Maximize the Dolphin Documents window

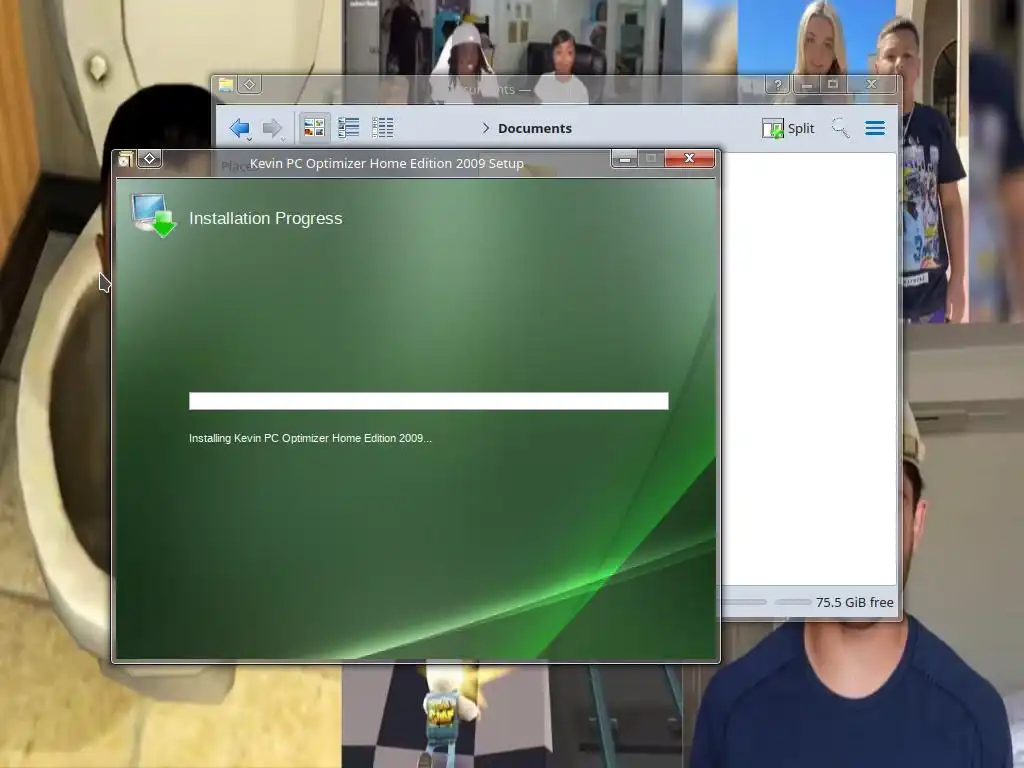point(833,84)
